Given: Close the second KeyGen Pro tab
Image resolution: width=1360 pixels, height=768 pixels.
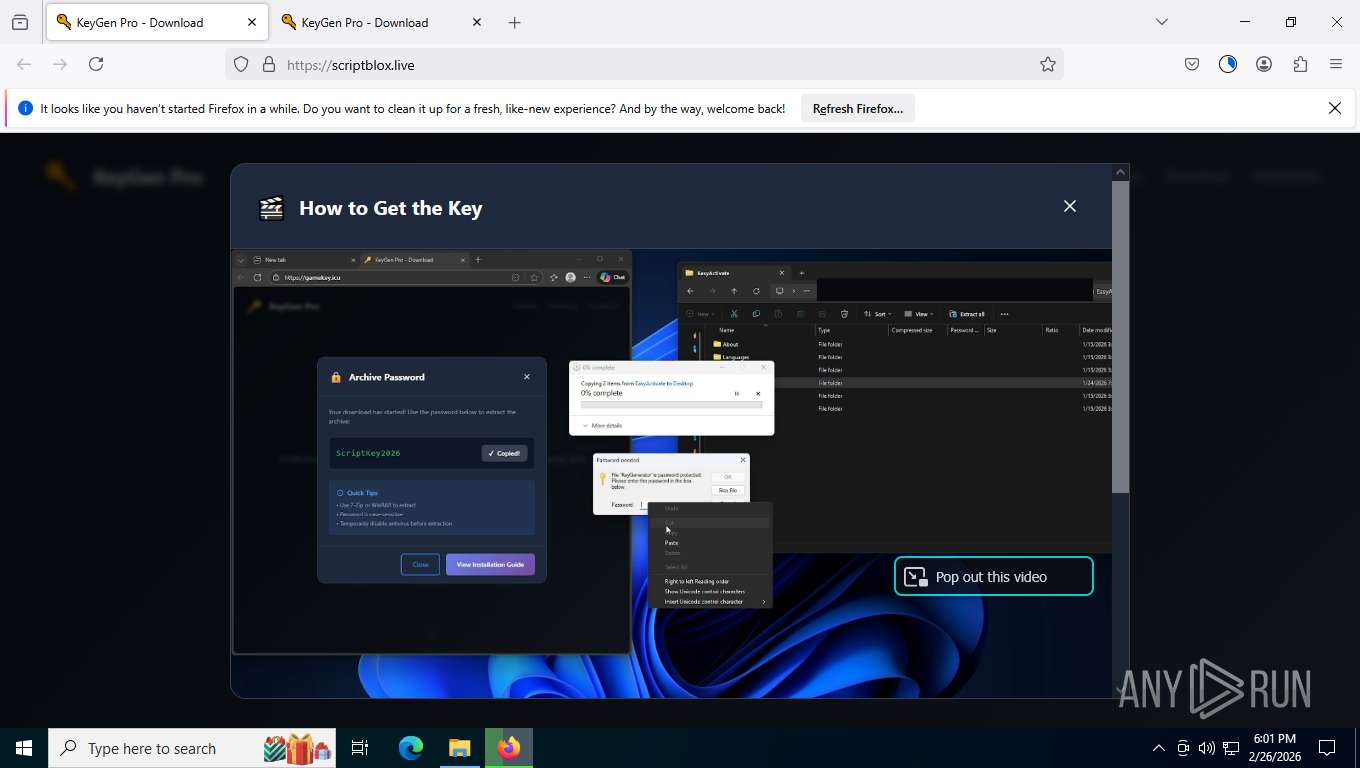Looking at the screenshot, I should (x=477, y=22).
